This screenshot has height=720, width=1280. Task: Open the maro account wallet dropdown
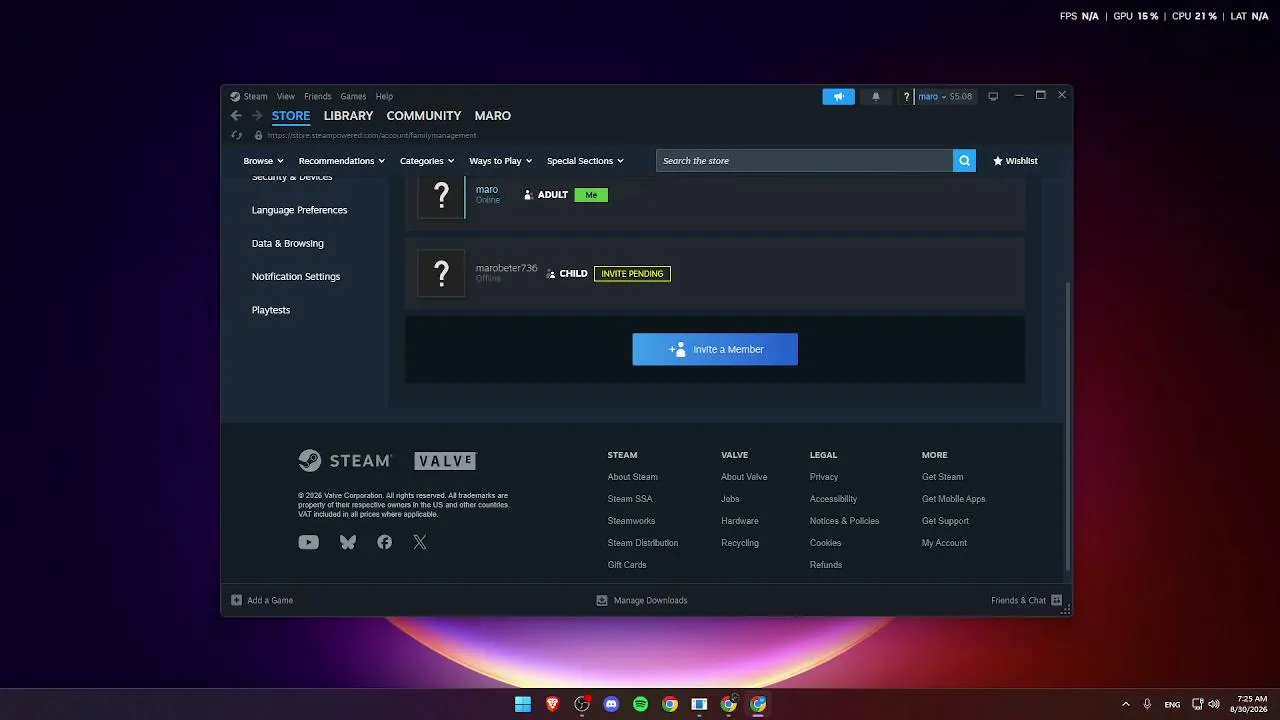(x=945, y=97)
